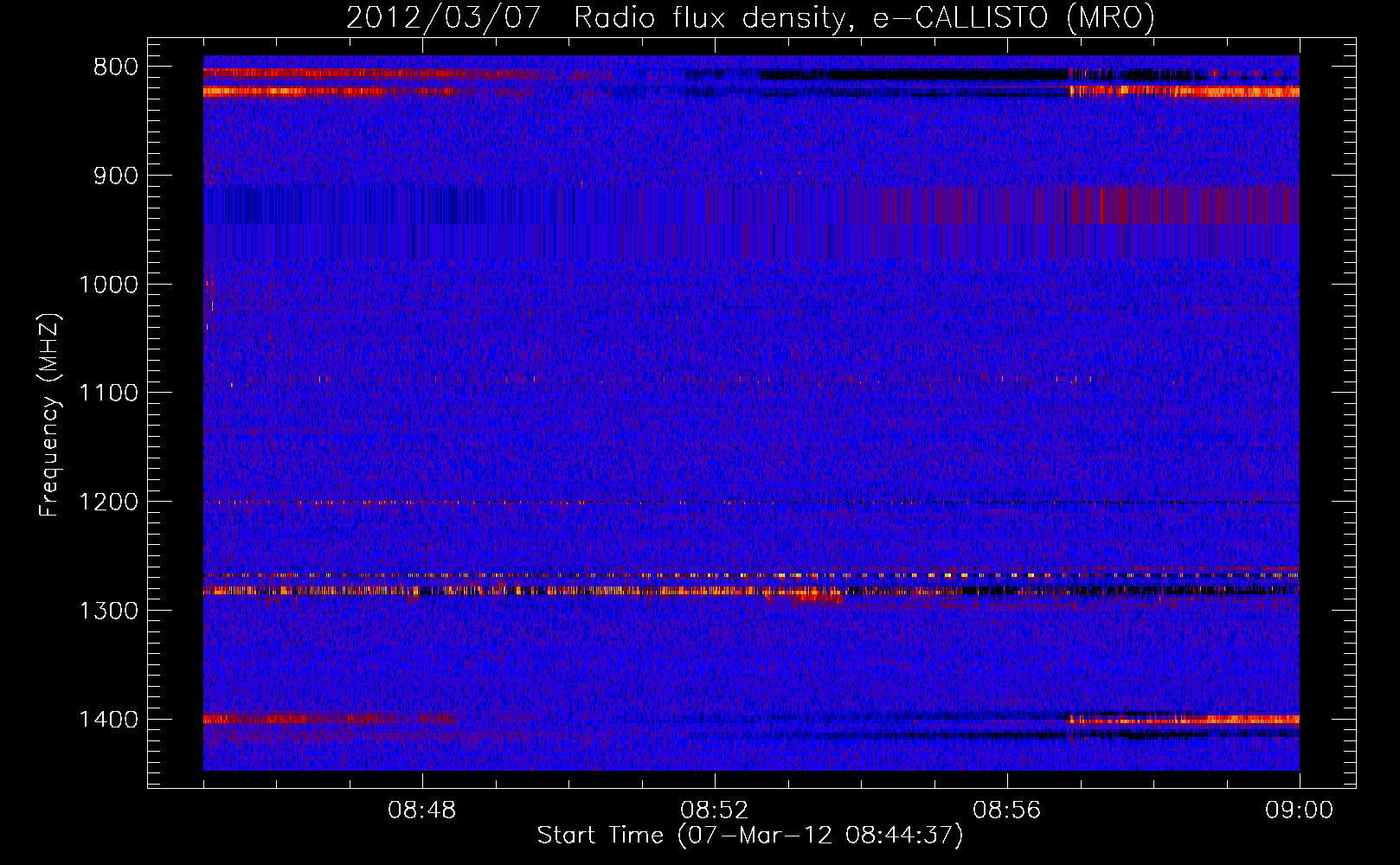
Task: Click the plot title 'Radio flux density, e-CALLISTO (MRO)'
Action: pyautogui.click(x=864, y=17)
